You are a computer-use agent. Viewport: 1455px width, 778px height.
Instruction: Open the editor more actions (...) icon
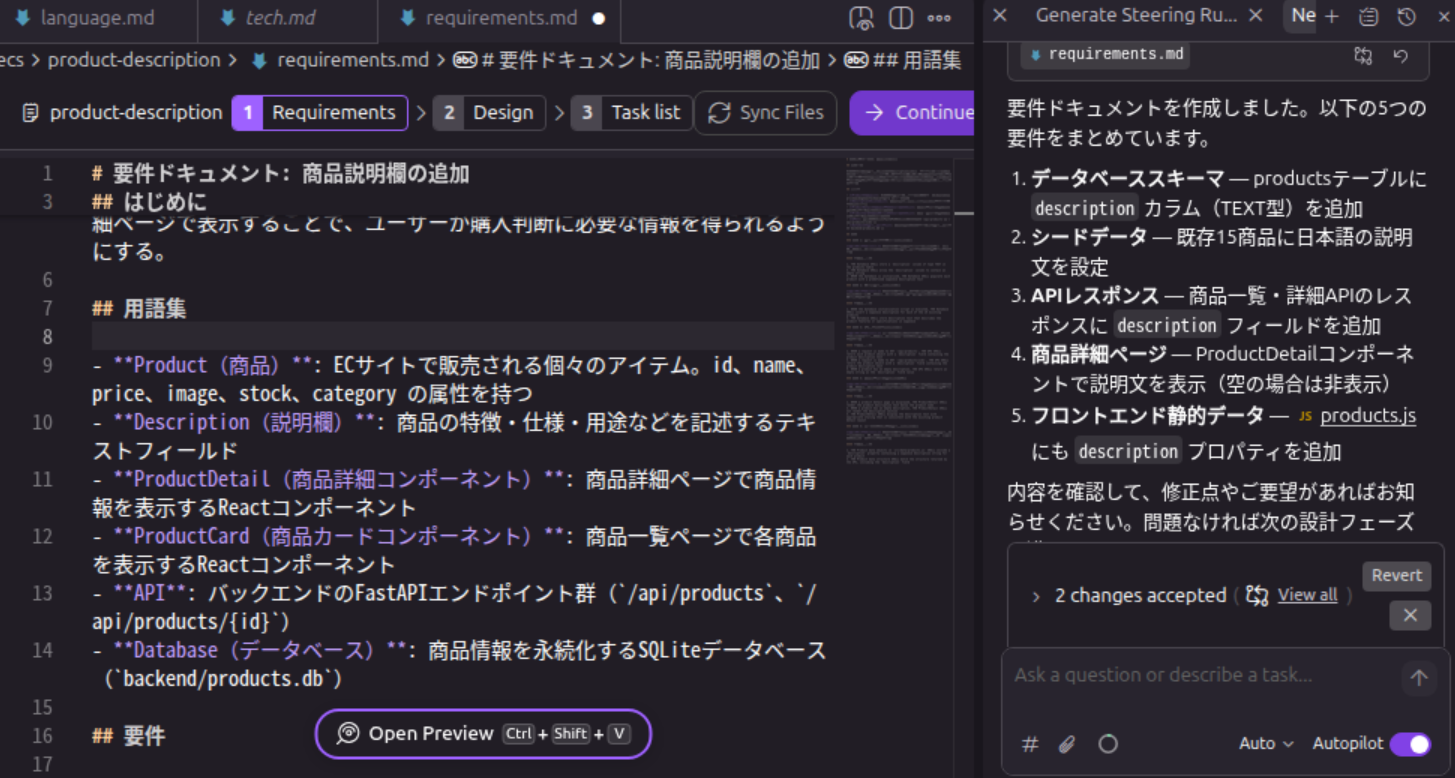[937, 17]
